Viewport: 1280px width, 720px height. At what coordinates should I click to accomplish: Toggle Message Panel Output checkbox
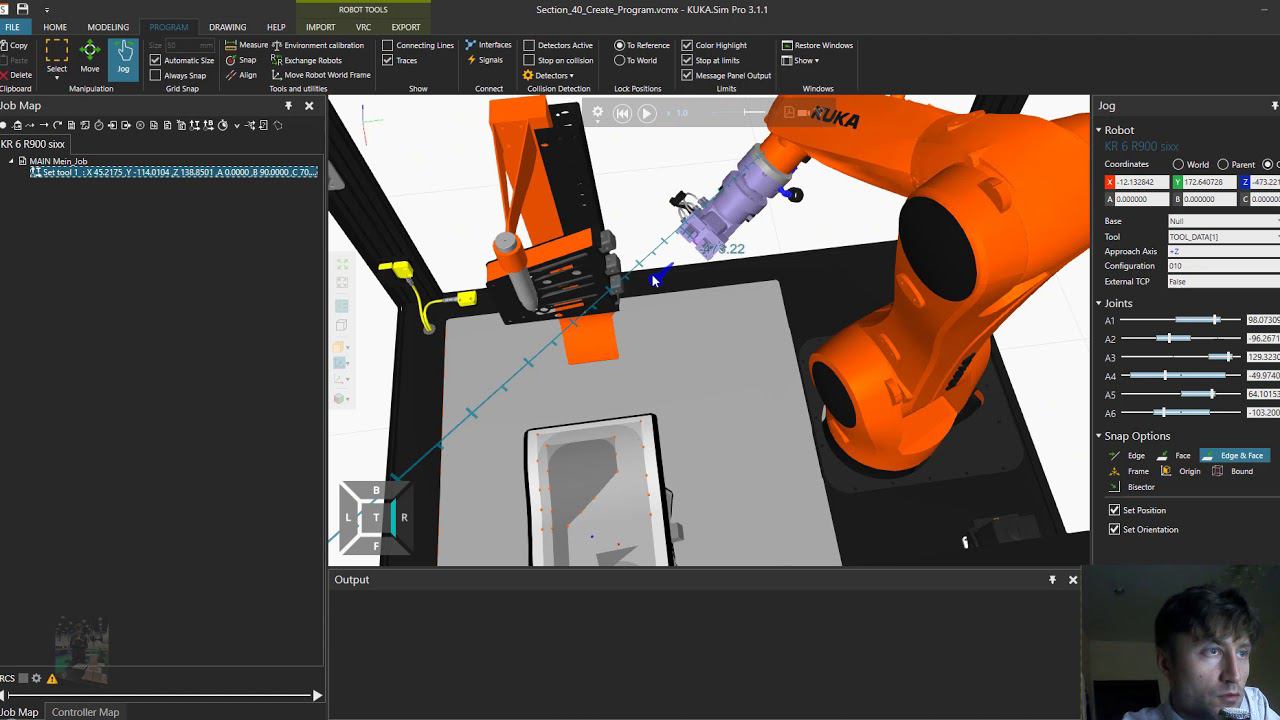[687, 75]
